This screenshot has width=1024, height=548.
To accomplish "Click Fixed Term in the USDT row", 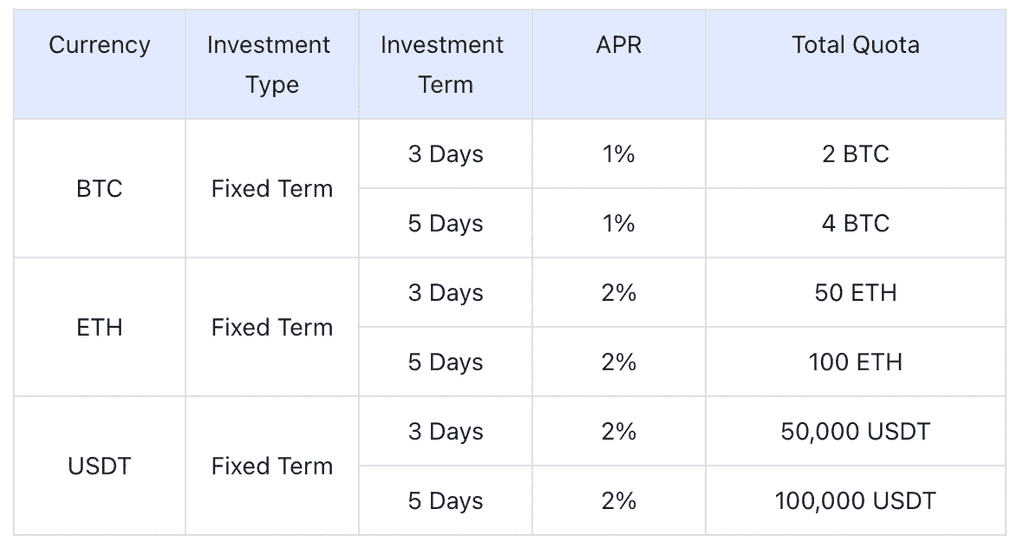I will 271,466.
